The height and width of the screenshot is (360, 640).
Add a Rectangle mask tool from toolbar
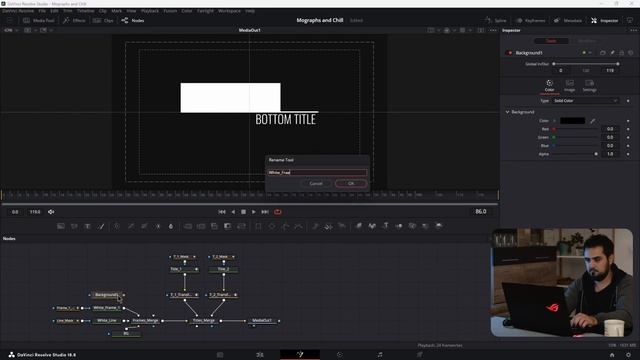coord(258,226)
